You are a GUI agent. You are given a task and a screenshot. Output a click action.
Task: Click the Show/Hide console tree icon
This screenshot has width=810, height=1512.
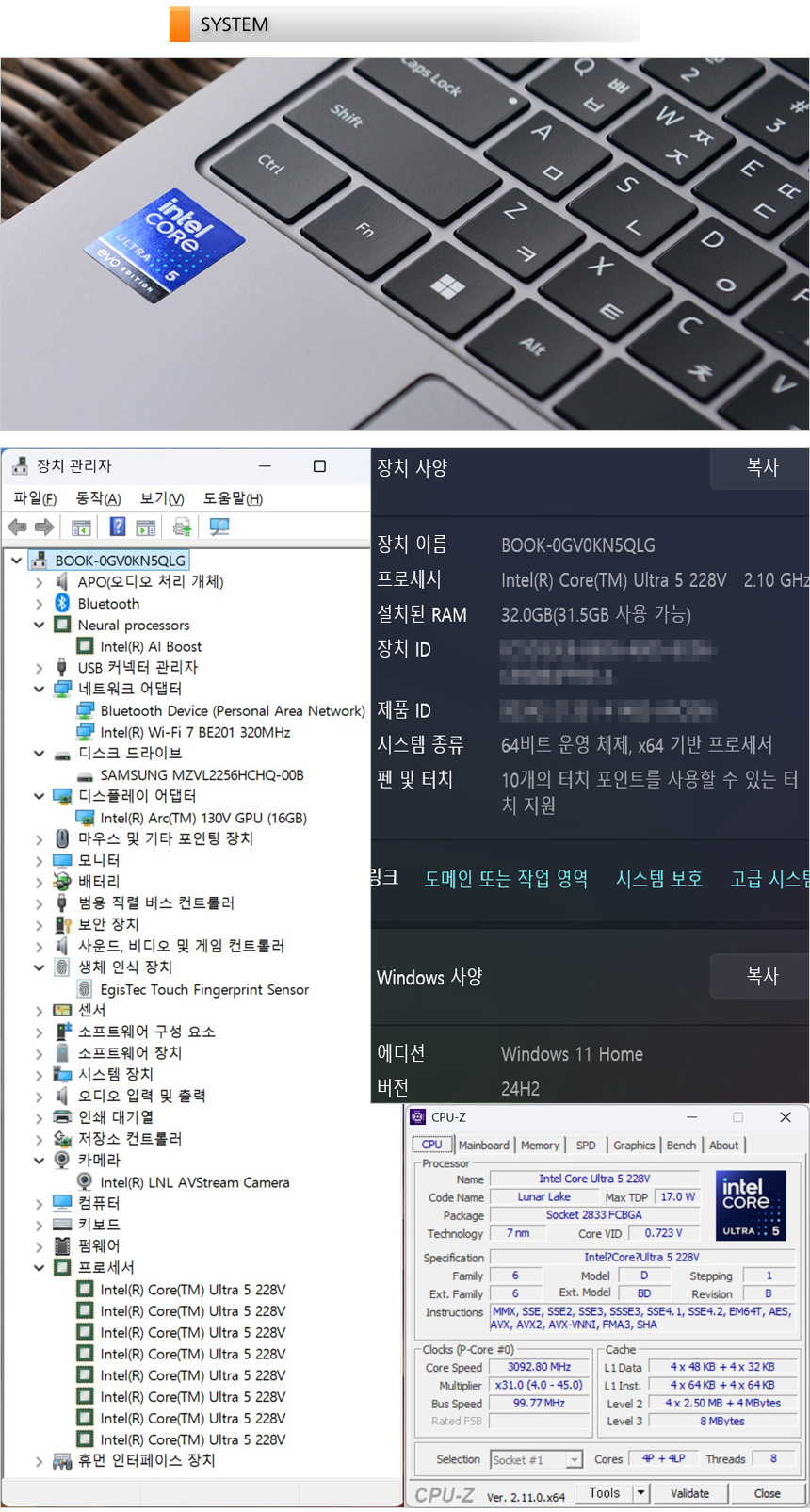pos(81,527)
